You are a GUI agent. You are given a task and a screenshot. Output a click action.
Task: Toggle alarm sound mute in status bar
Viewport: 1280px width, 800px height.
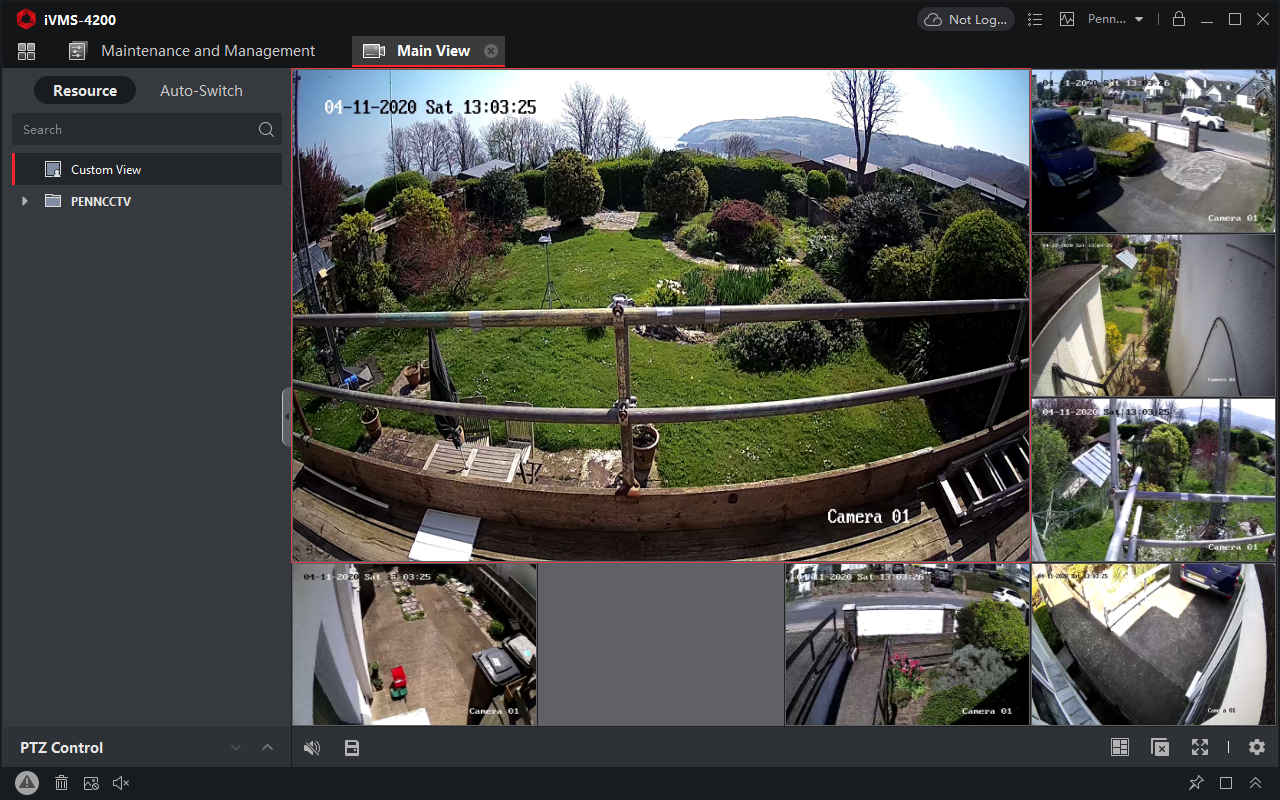pos(121,783)
